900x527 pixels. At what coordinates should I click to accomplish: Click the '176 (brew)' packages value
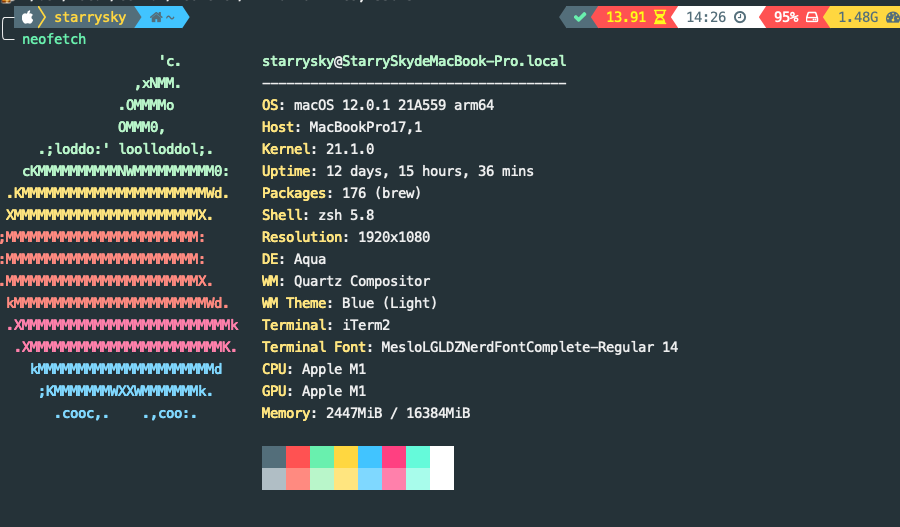[x=382, y=193]
